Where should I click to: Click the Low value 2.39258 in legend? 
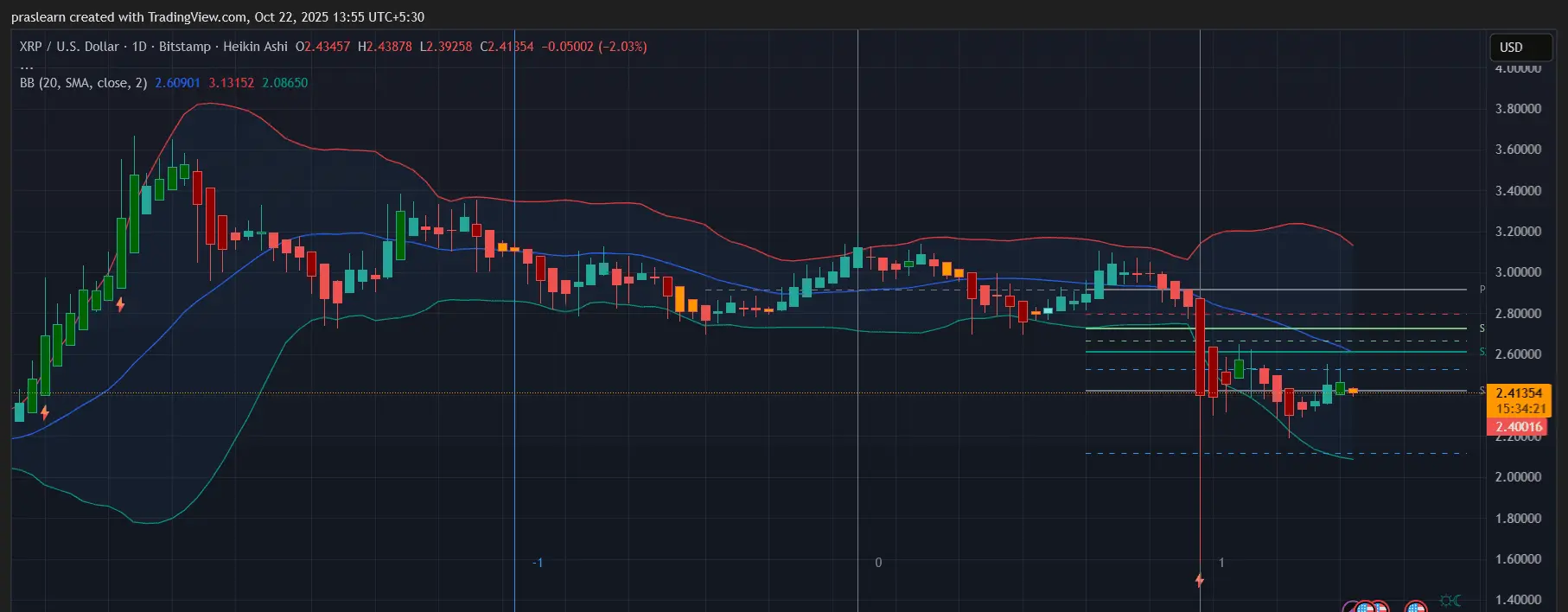click(x=449, y=47)
